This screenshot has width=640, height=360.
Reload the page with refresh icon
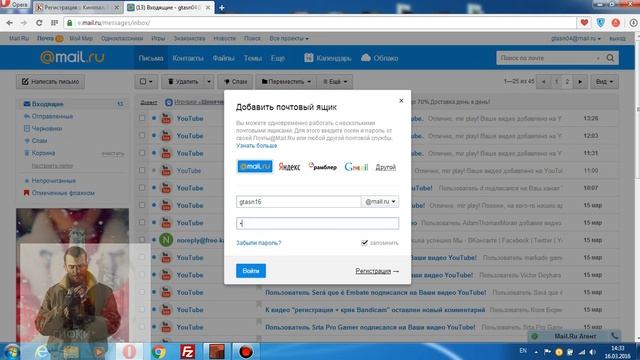click(39, 23)
